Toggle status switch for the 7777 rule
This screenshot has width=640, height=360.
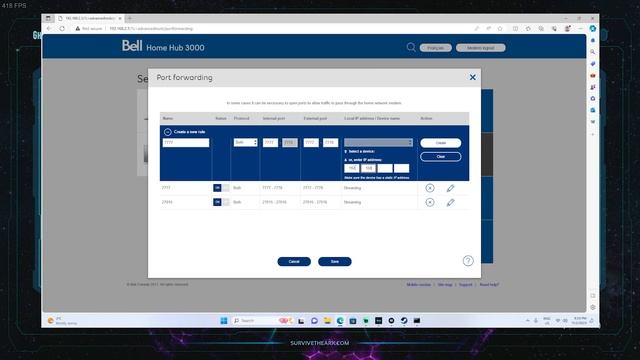(221, 188)
